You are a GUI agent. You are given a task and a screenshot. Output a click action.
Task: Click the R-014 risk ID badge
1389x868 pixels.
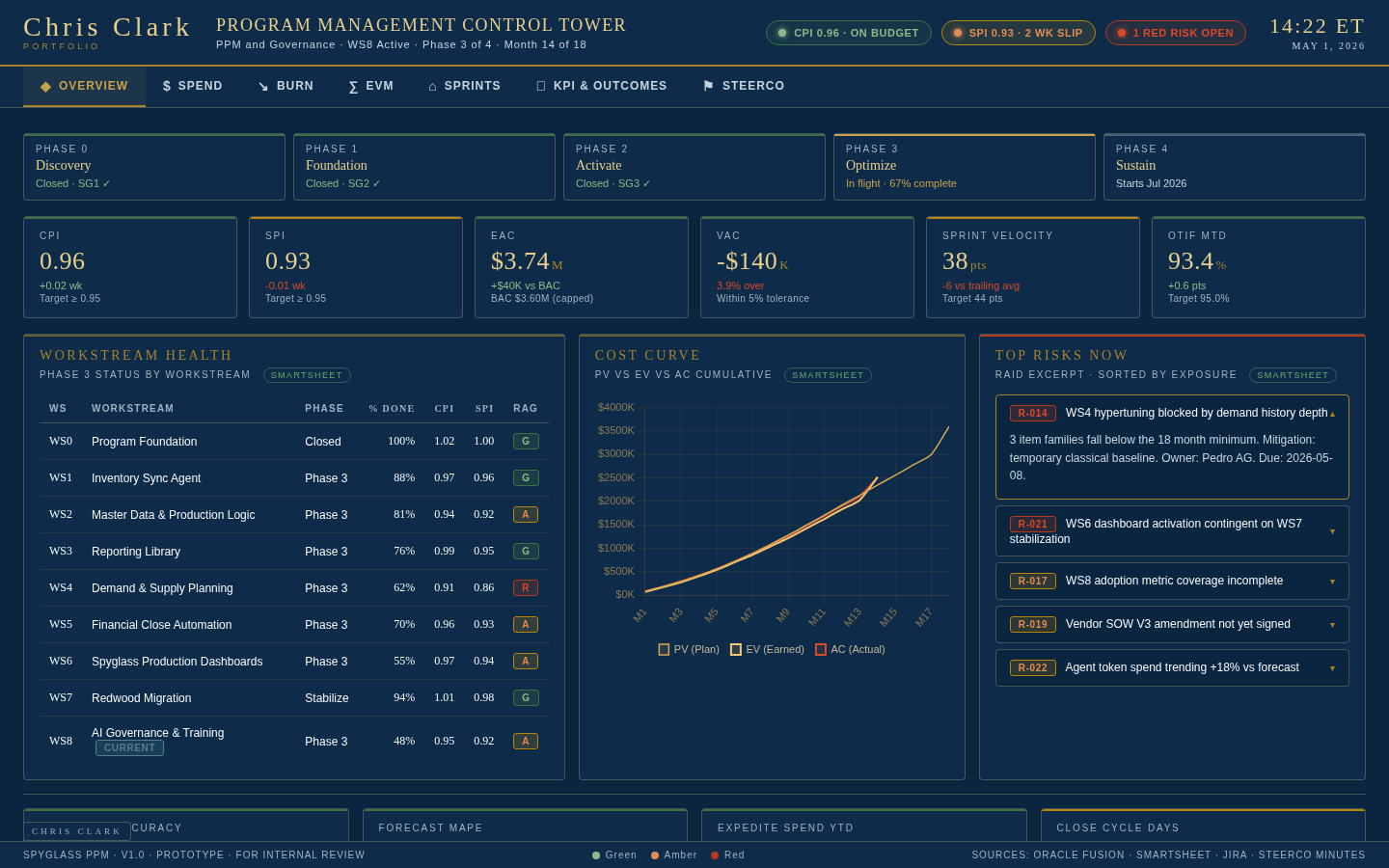1033,413
